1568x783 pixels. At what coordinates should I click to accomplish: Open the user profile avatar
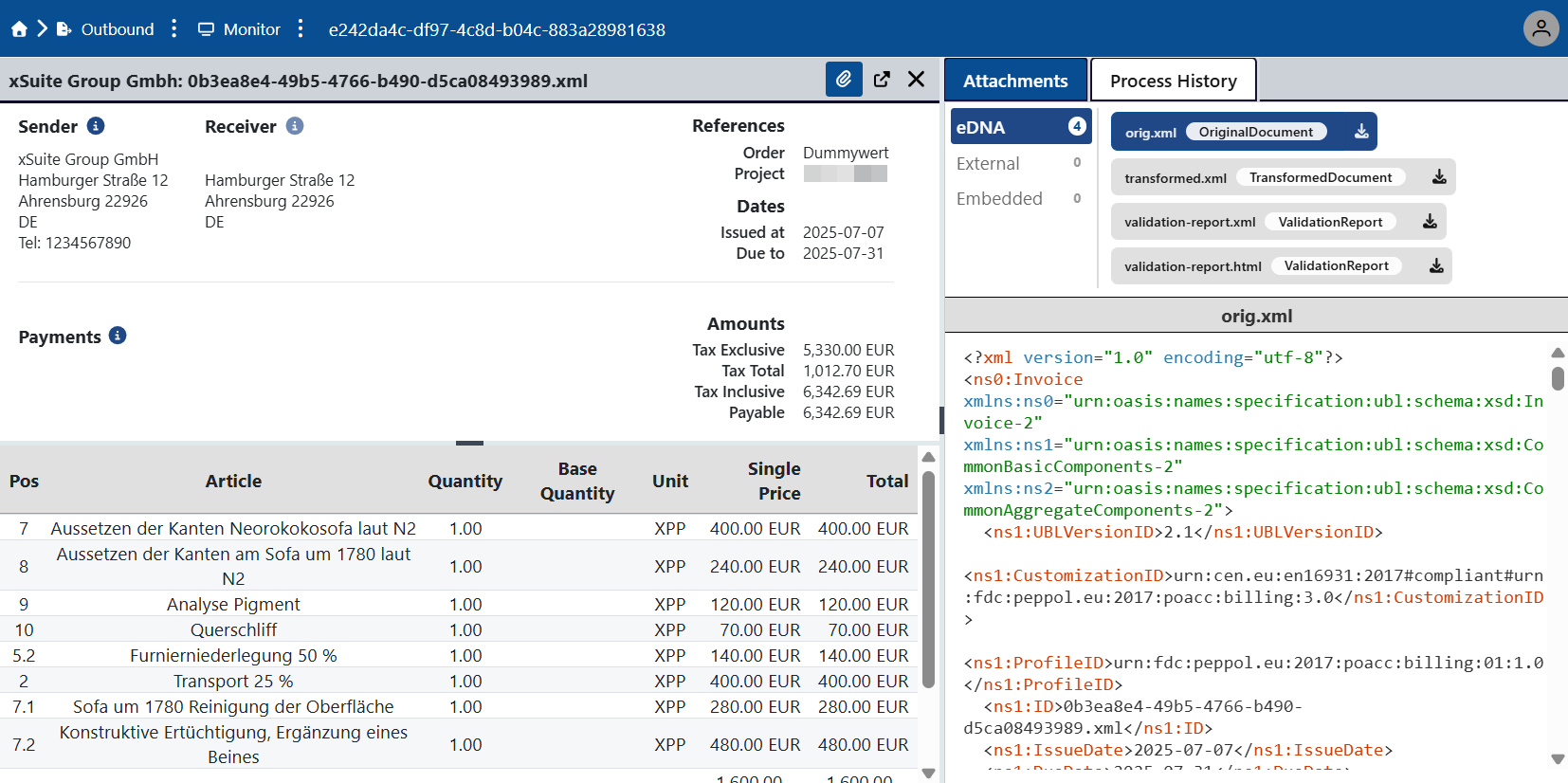click(1541, 28)
